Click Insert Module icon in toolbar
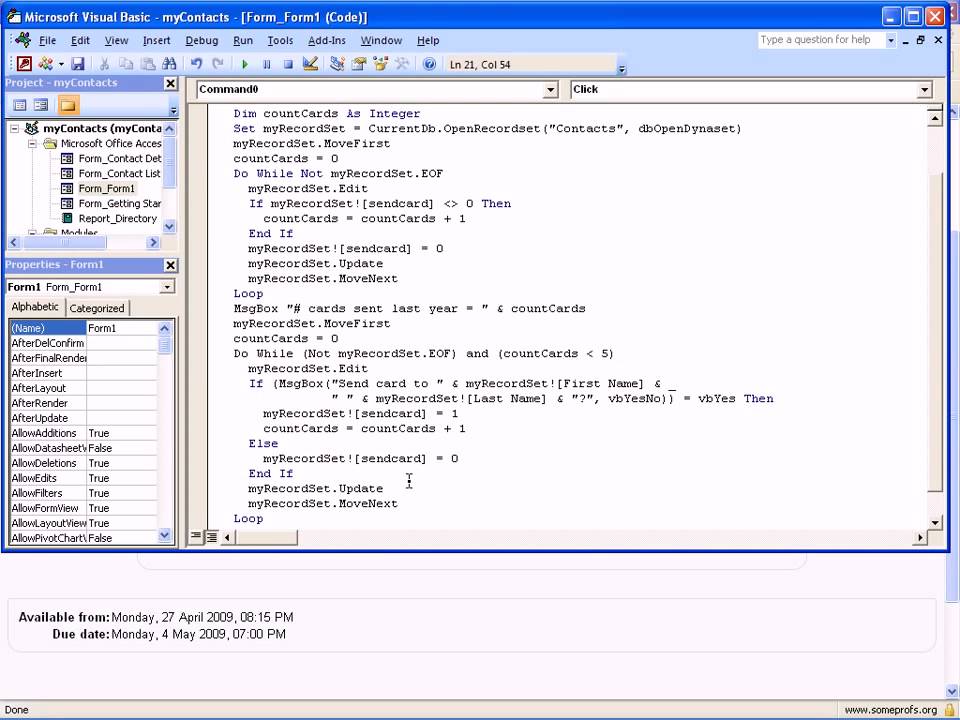This screenshot has width=960, height=720. click(45, 64)
